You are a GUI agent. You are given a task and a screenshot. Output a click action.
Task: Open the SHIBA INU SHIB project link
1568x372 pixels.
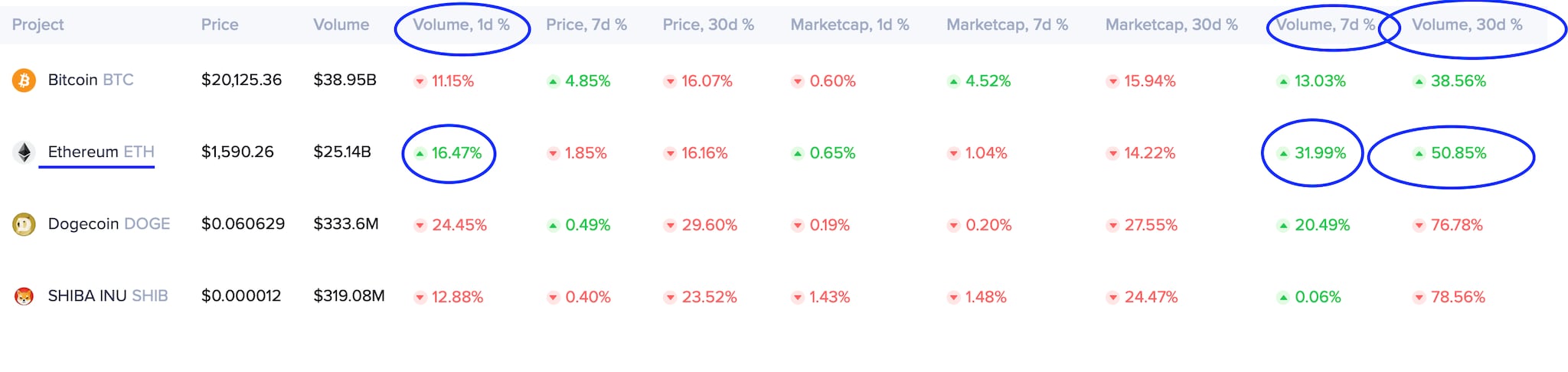click(x=107, y=295)
